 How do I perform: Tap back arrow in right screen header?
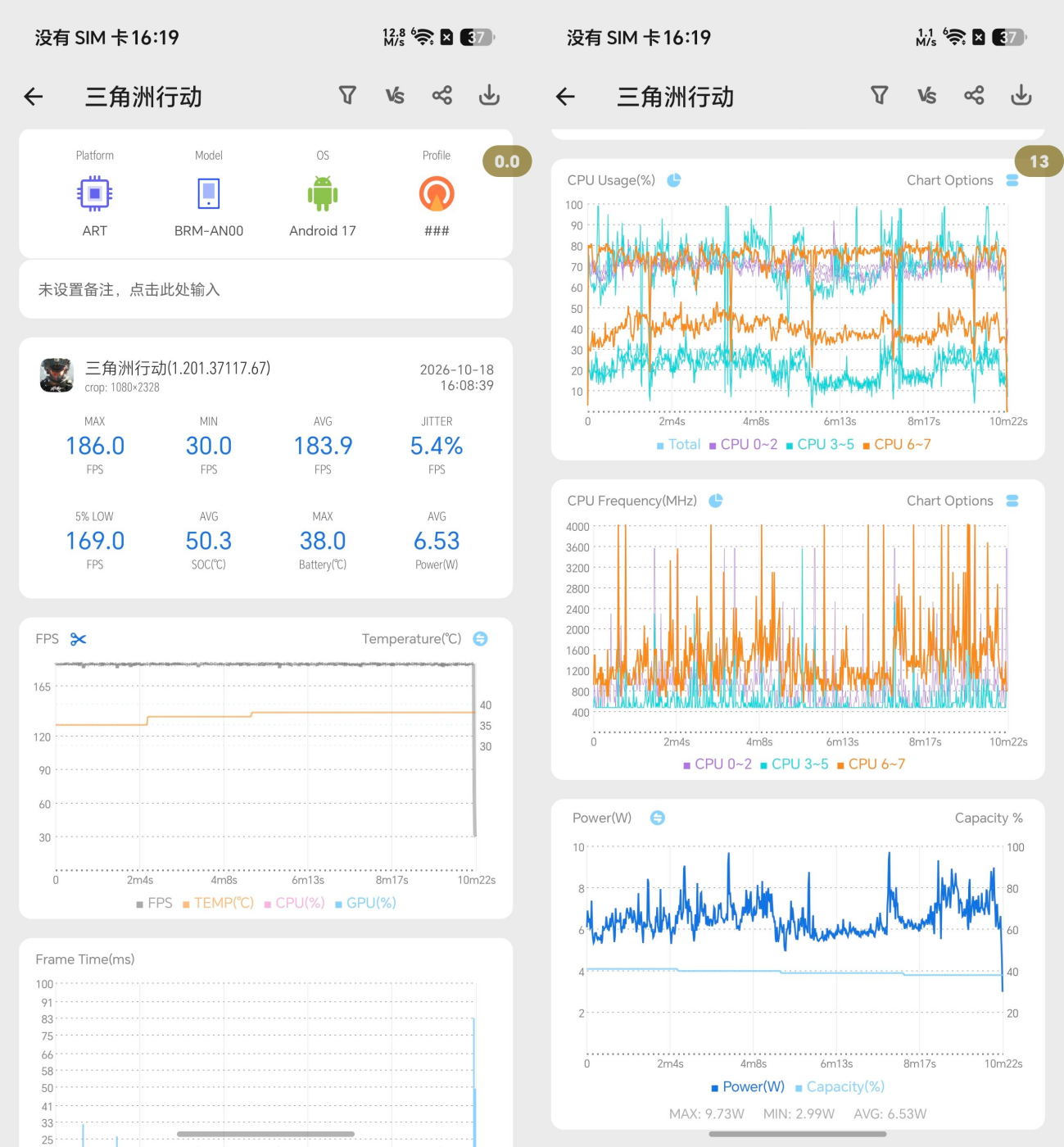point(565,97)
